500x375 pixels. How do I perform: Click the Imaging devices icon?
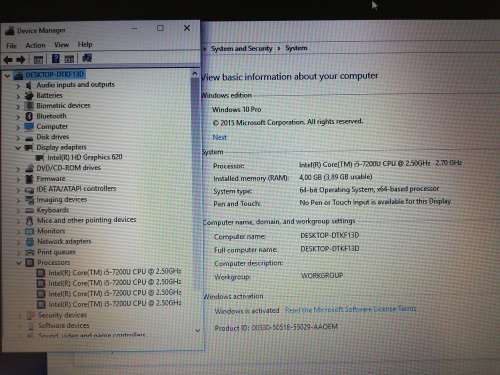click(x=29, y=200)
